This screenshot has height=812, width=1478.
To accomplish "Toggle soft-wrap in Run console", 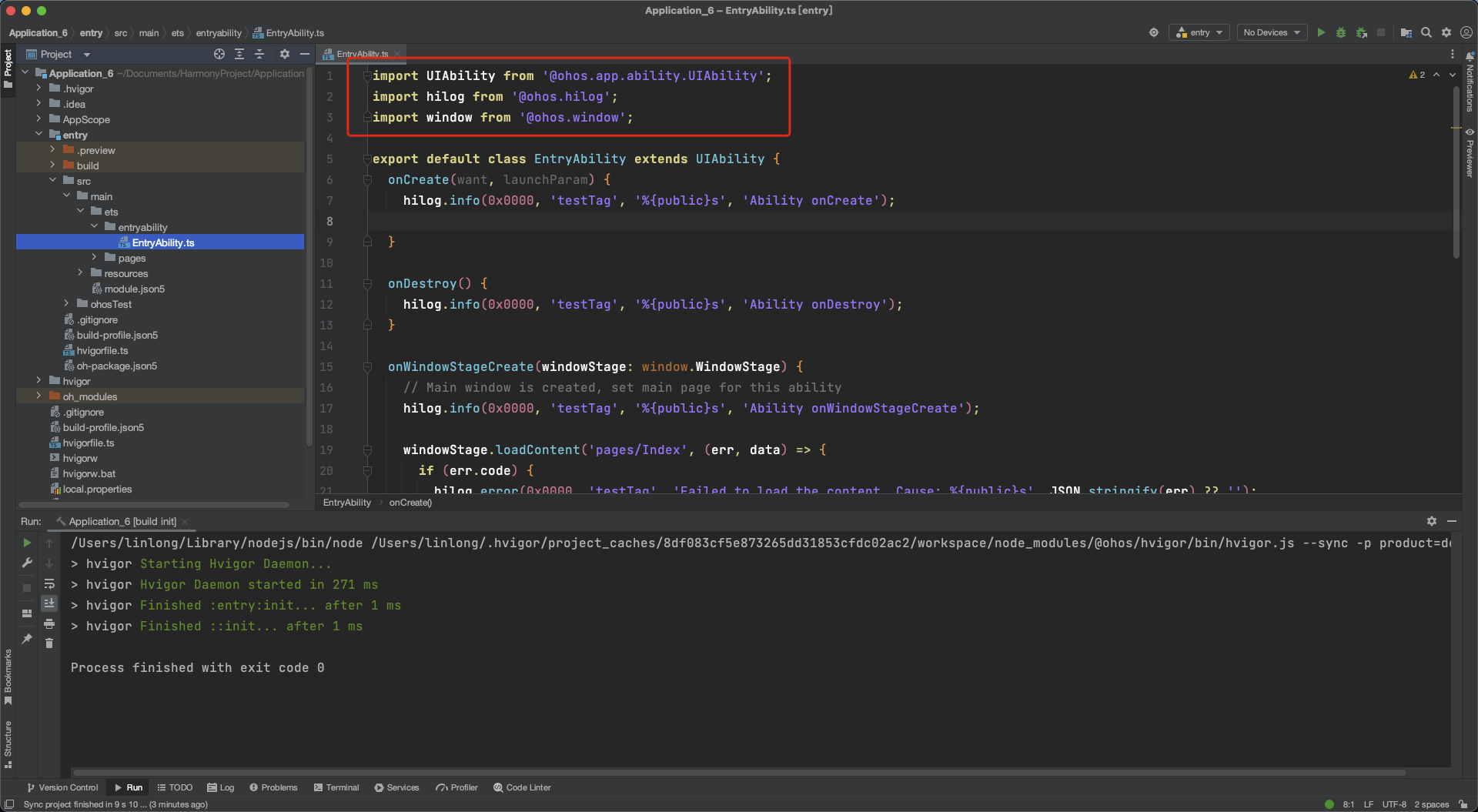I will [49, 583].
